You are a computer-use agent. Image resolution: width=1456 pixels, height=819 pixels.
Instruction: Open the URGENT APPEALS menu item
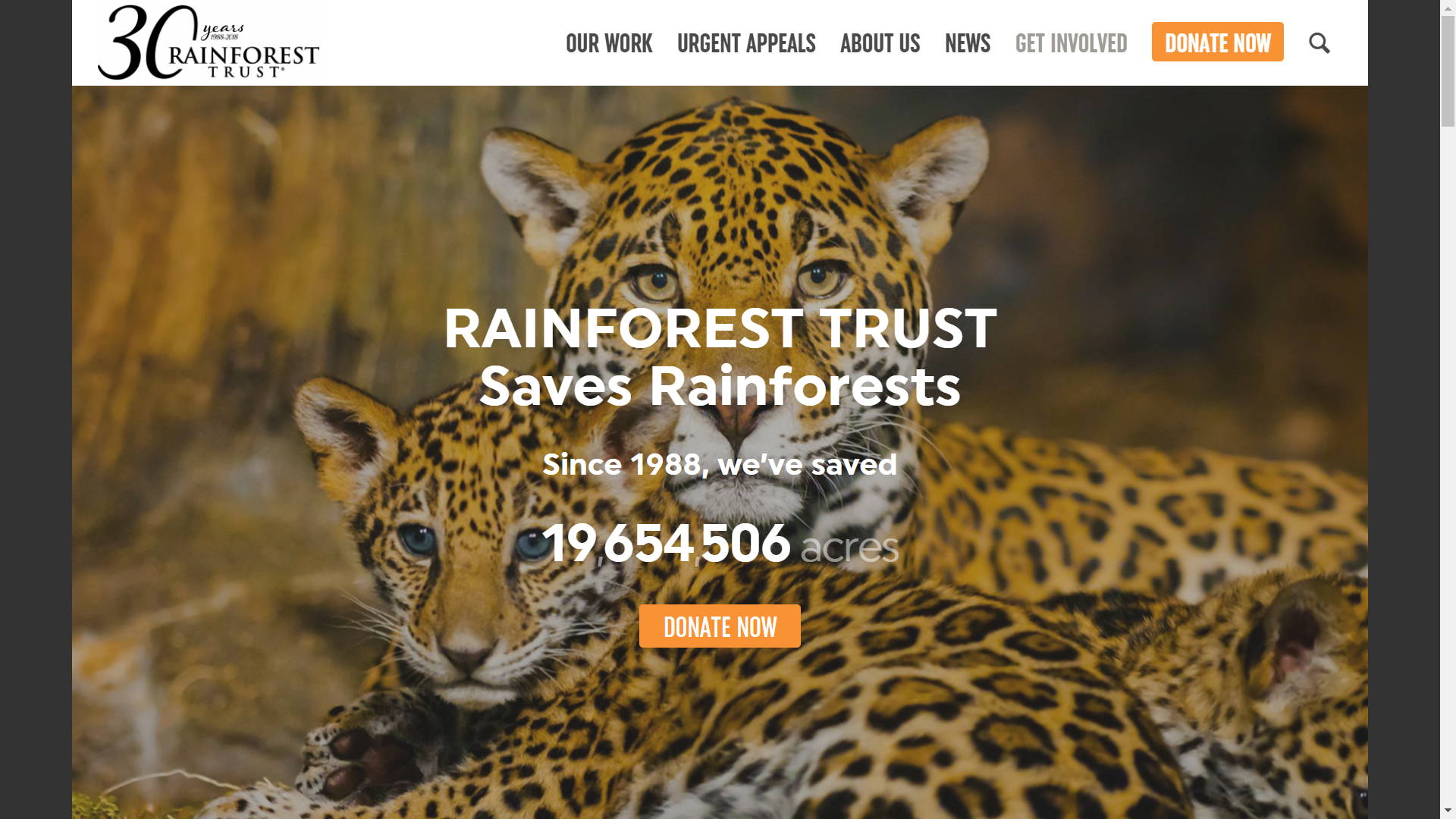[746, 43]
